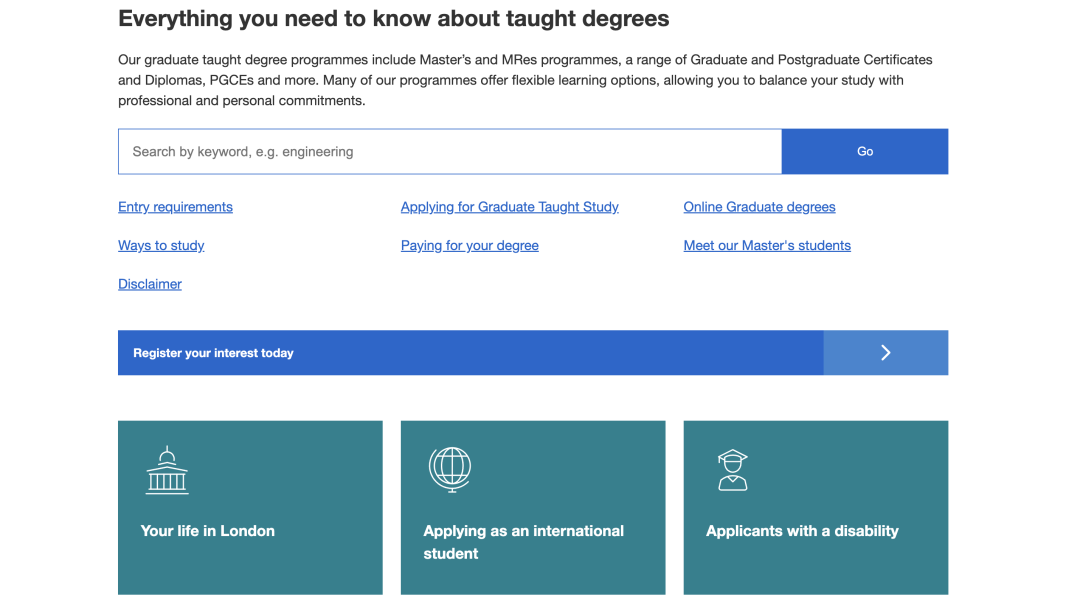This screenshot has height=600, width=1080.
Task: Click the heading about taught degrees
Action: pyautogui.click(x=393, y=19)
